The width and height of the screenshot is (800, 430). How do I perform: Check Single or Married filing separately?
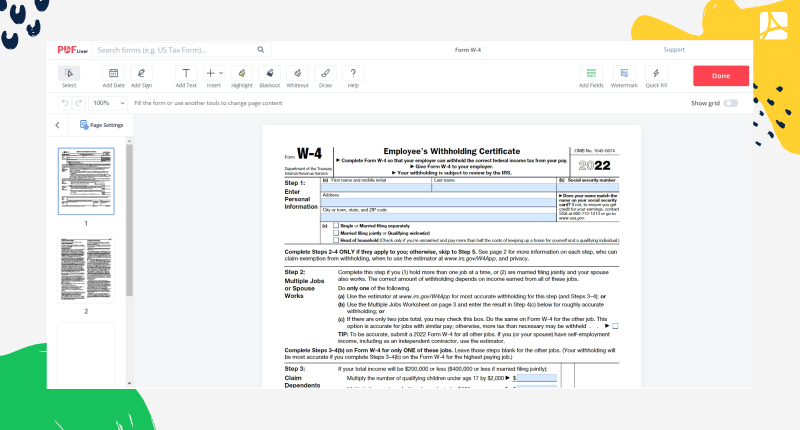(336, 225)
